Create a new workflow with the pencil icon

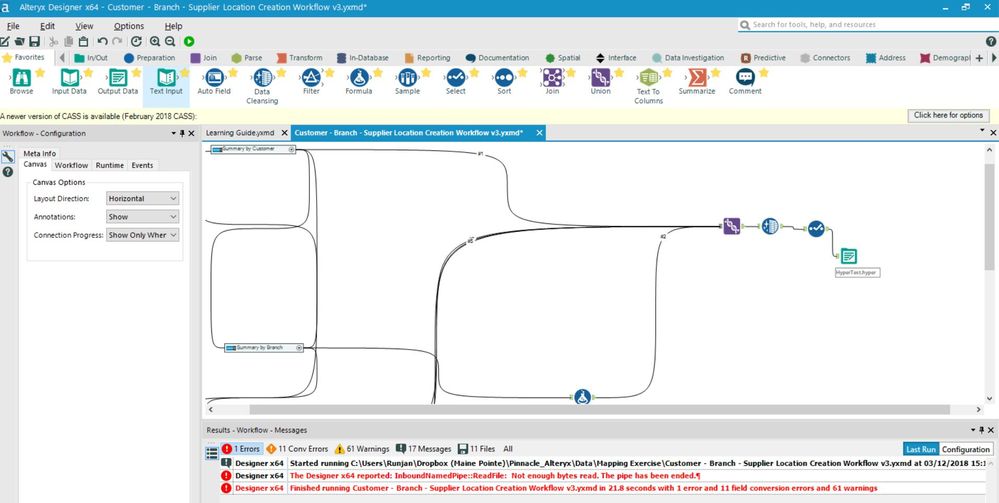click(x=4, y=41)
